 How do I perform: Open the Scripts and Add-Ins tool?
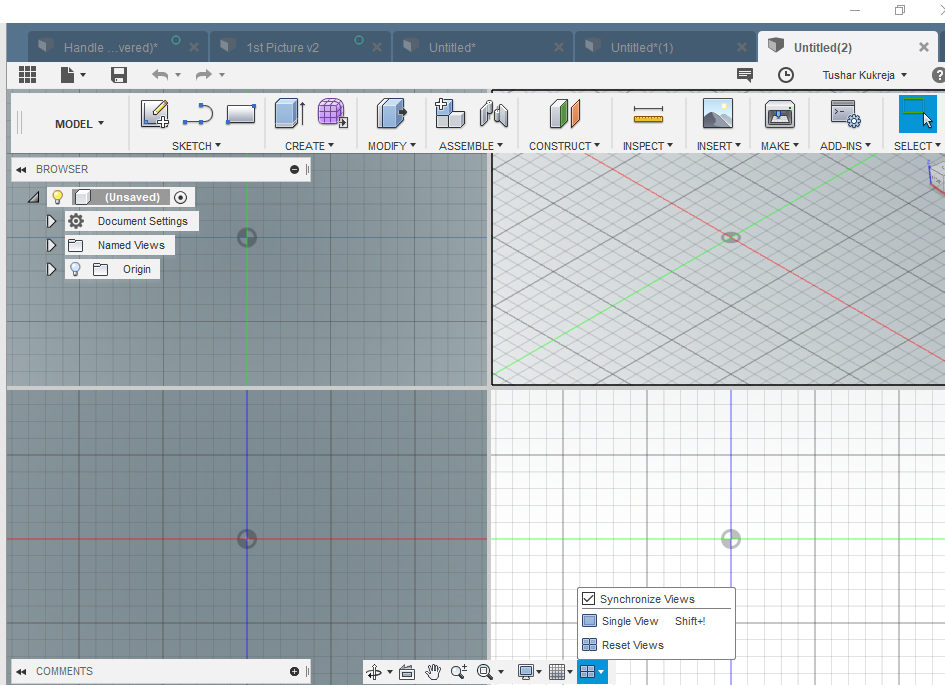846,114
